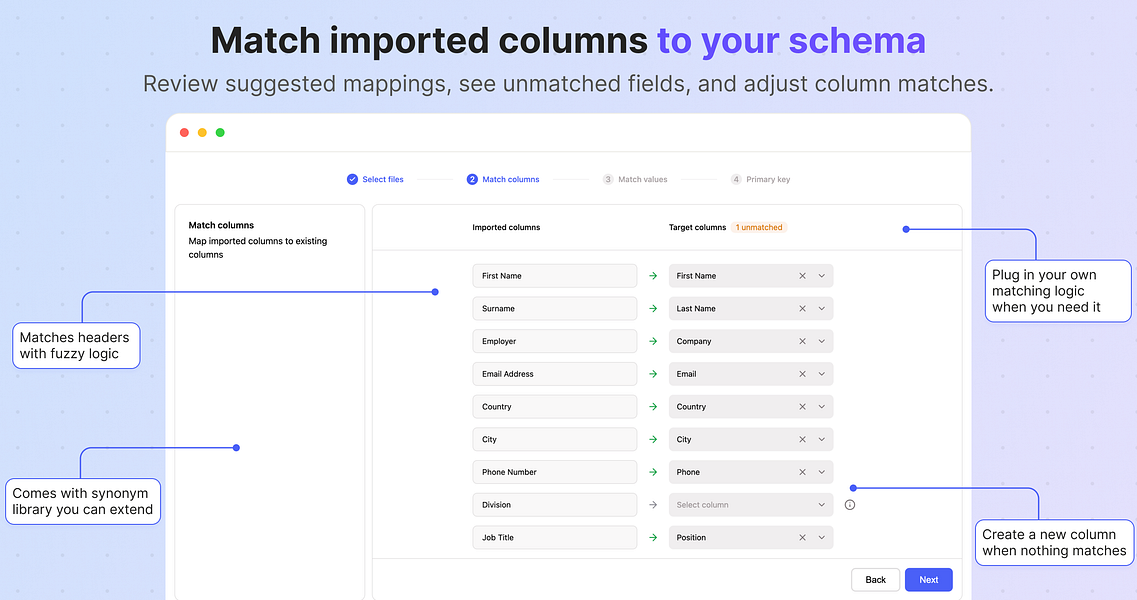Click the step 3 number badge

tap(608, 179)
